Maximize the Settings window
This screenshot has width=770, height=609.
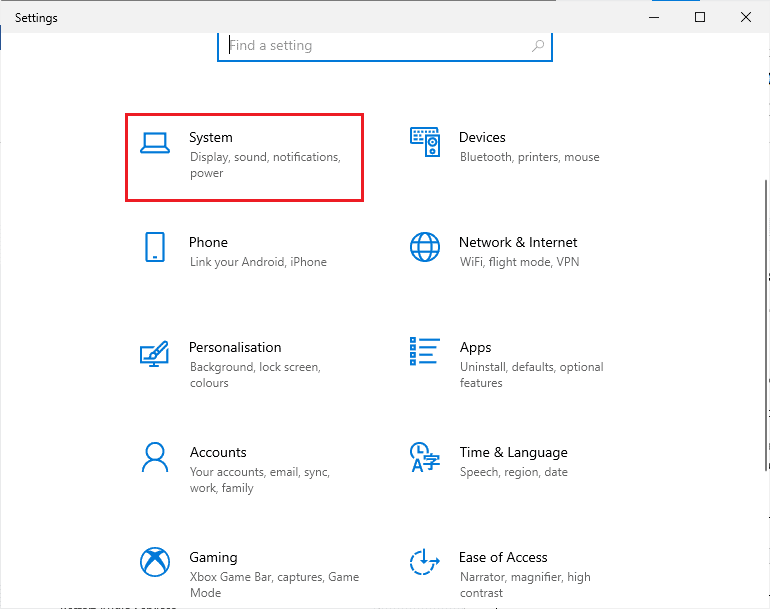coord(700,17)
